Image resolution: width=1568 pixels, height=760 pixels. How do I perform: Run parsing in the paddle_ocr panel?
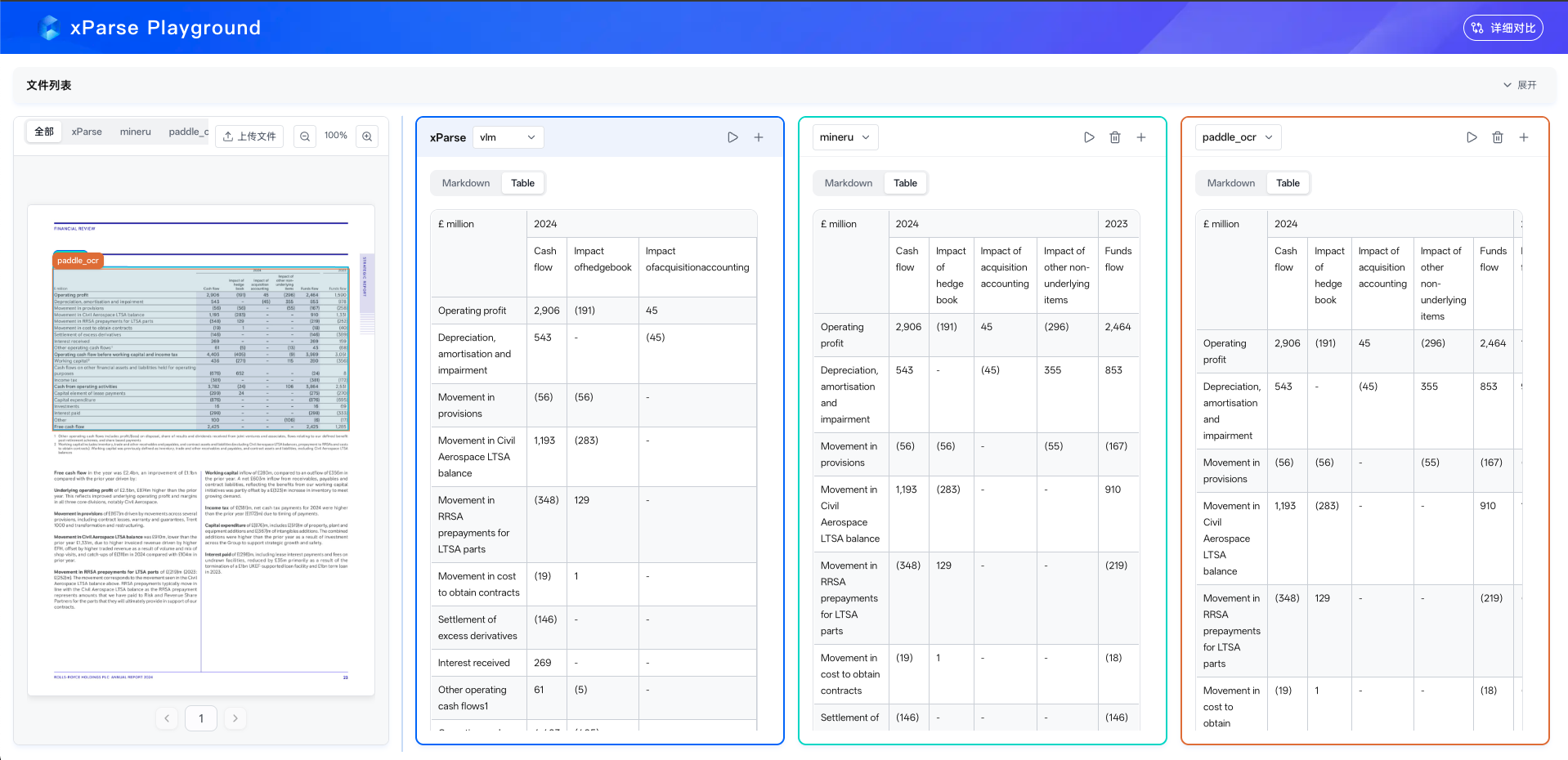1472,137
